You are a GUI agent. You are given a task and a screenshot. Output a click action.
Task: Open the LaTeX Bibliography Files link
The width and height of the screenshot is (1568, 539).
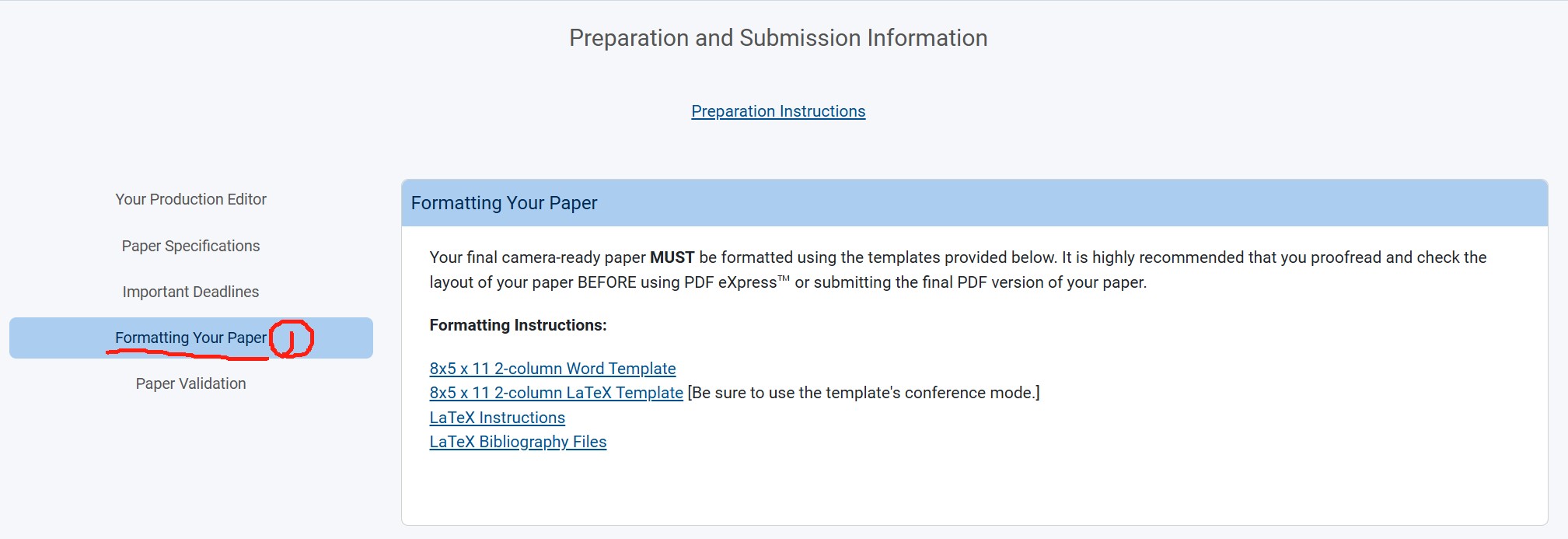pyautogui.click(x=518, y=442)
